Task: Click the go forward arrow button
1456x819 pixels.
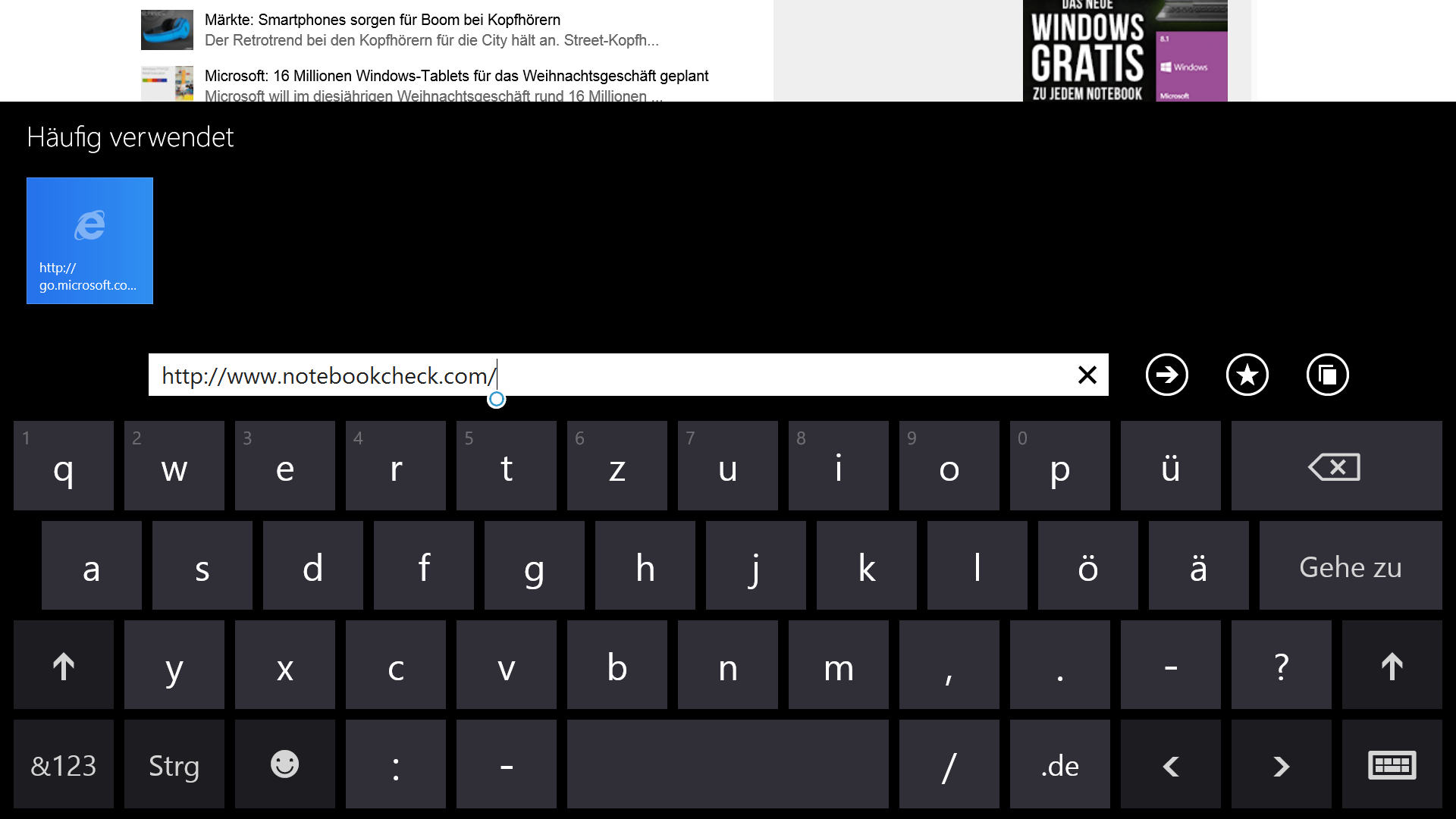Action: (1166, 375)
